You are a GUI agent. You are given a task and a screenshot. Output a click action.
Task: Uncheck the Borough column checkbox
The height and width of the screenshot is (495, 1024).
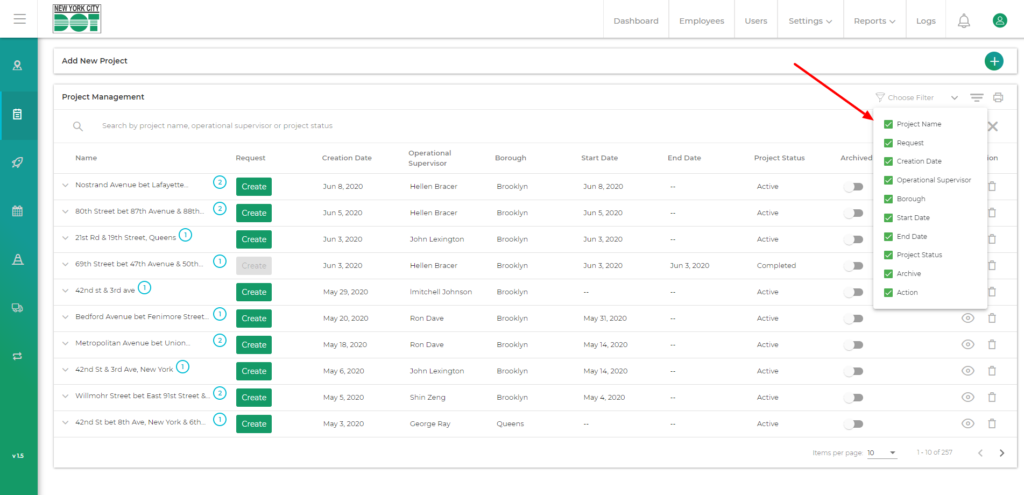tap(888, 199)
